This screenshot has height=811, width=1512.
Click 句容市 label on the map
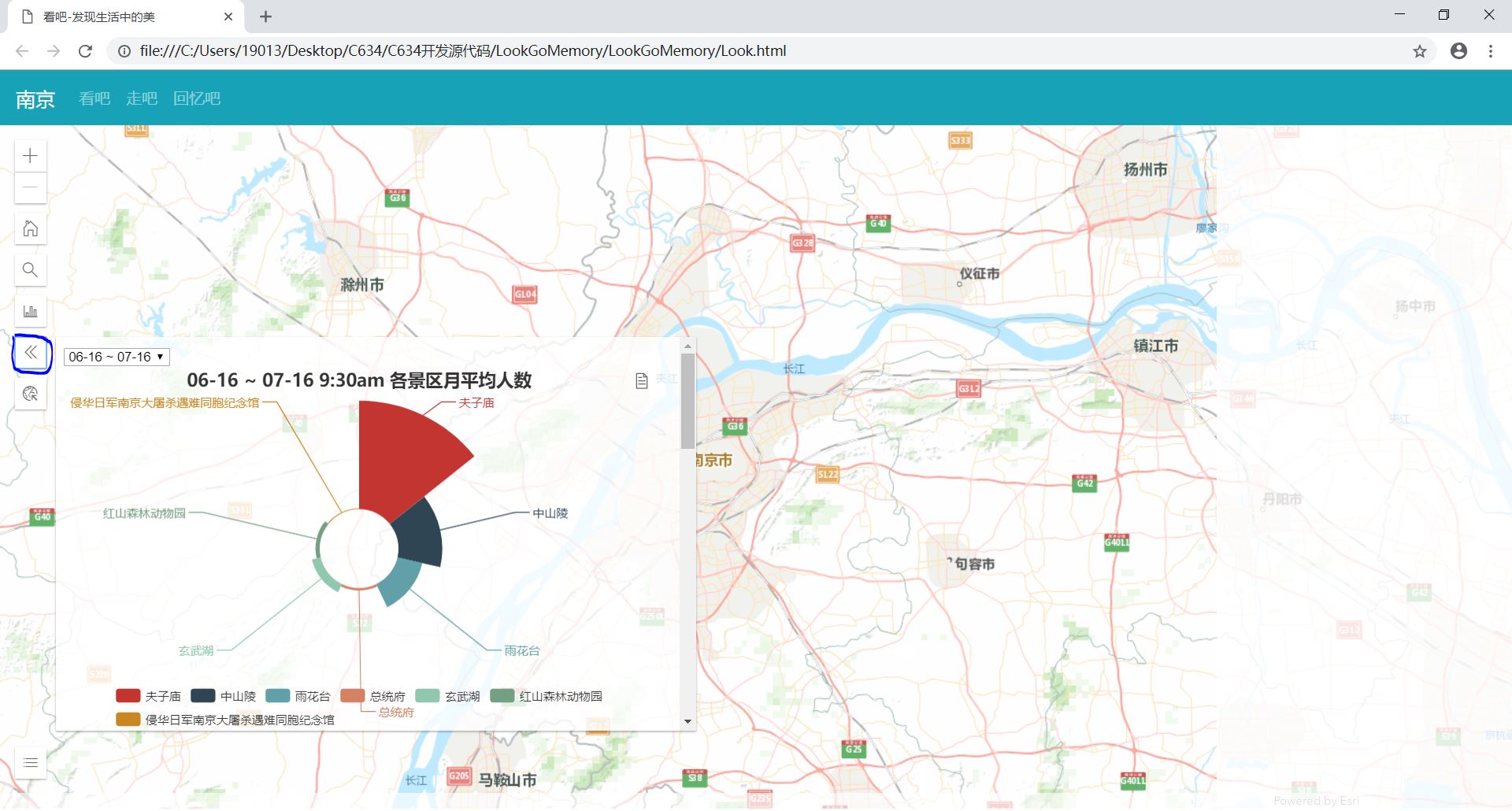975,564
